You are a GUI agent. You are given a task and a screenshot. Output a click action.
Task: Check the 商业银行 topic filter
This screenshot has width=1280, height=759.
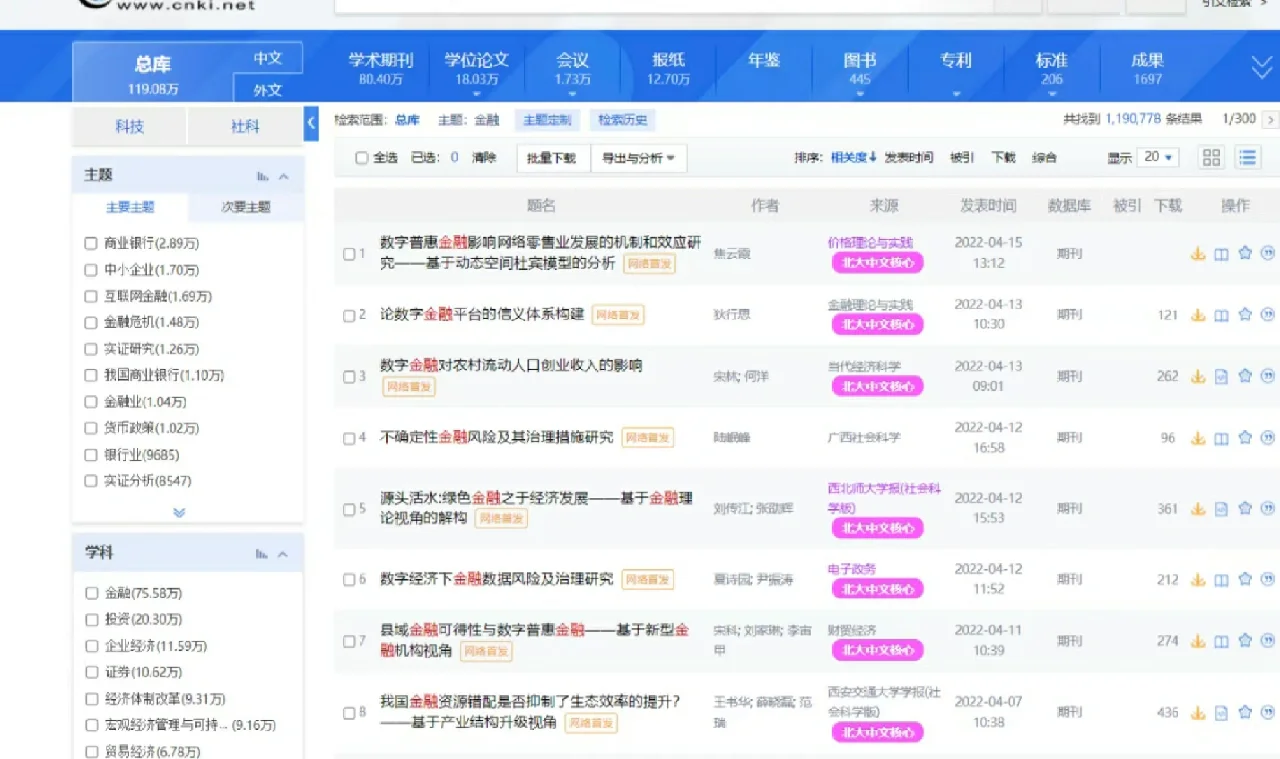pos(92,244)
